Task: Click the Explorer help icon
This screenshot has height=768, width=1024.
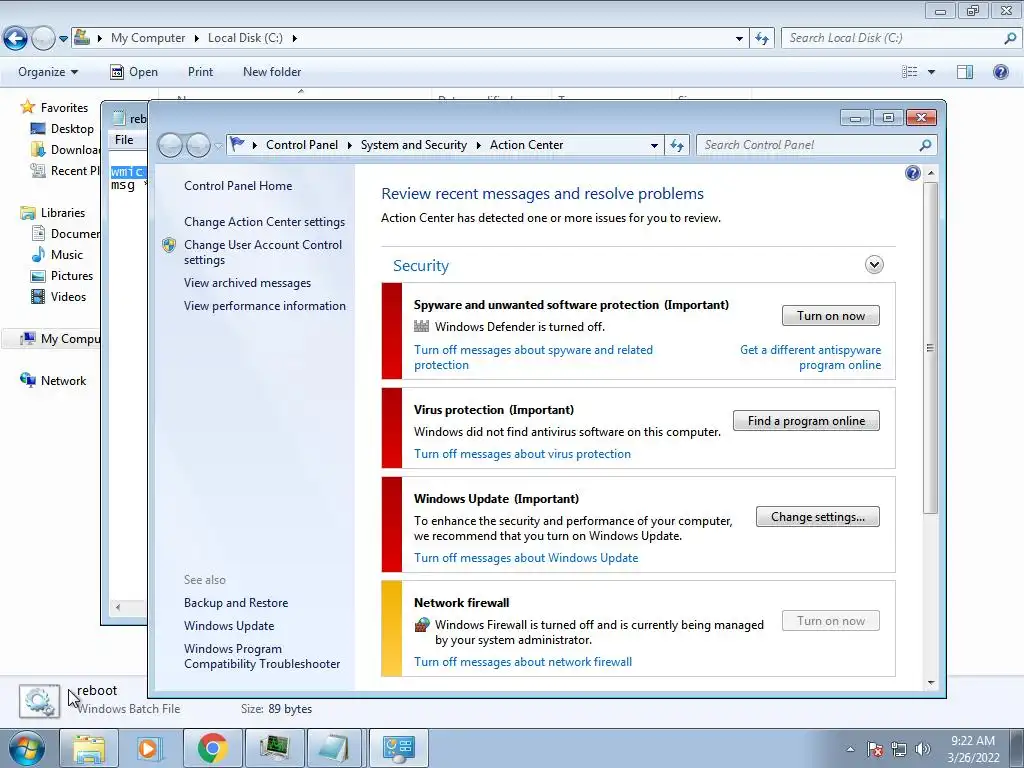Action: pyautogui.click(x=1000, y=72)
